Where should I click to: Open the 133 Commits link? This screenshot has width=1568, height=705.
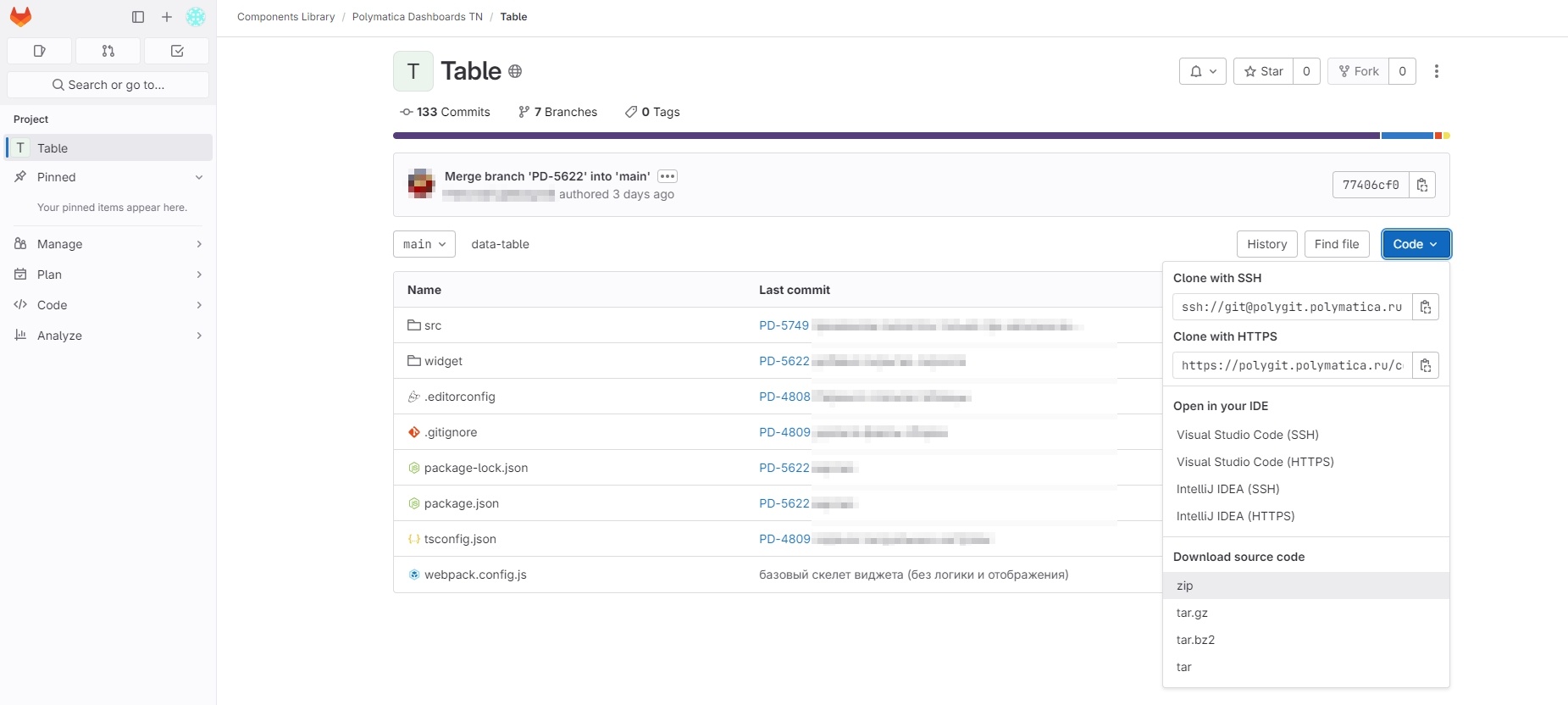446,112
